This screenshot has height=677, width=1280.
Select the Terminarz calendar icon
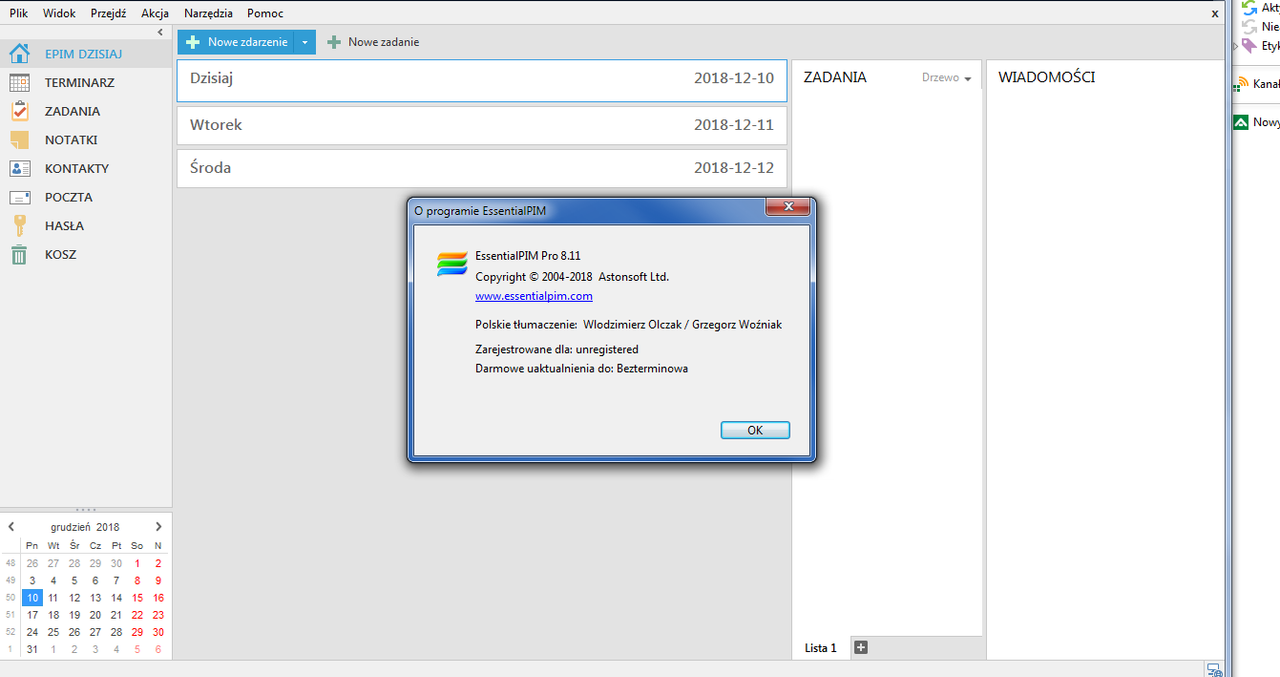point(19,83)
